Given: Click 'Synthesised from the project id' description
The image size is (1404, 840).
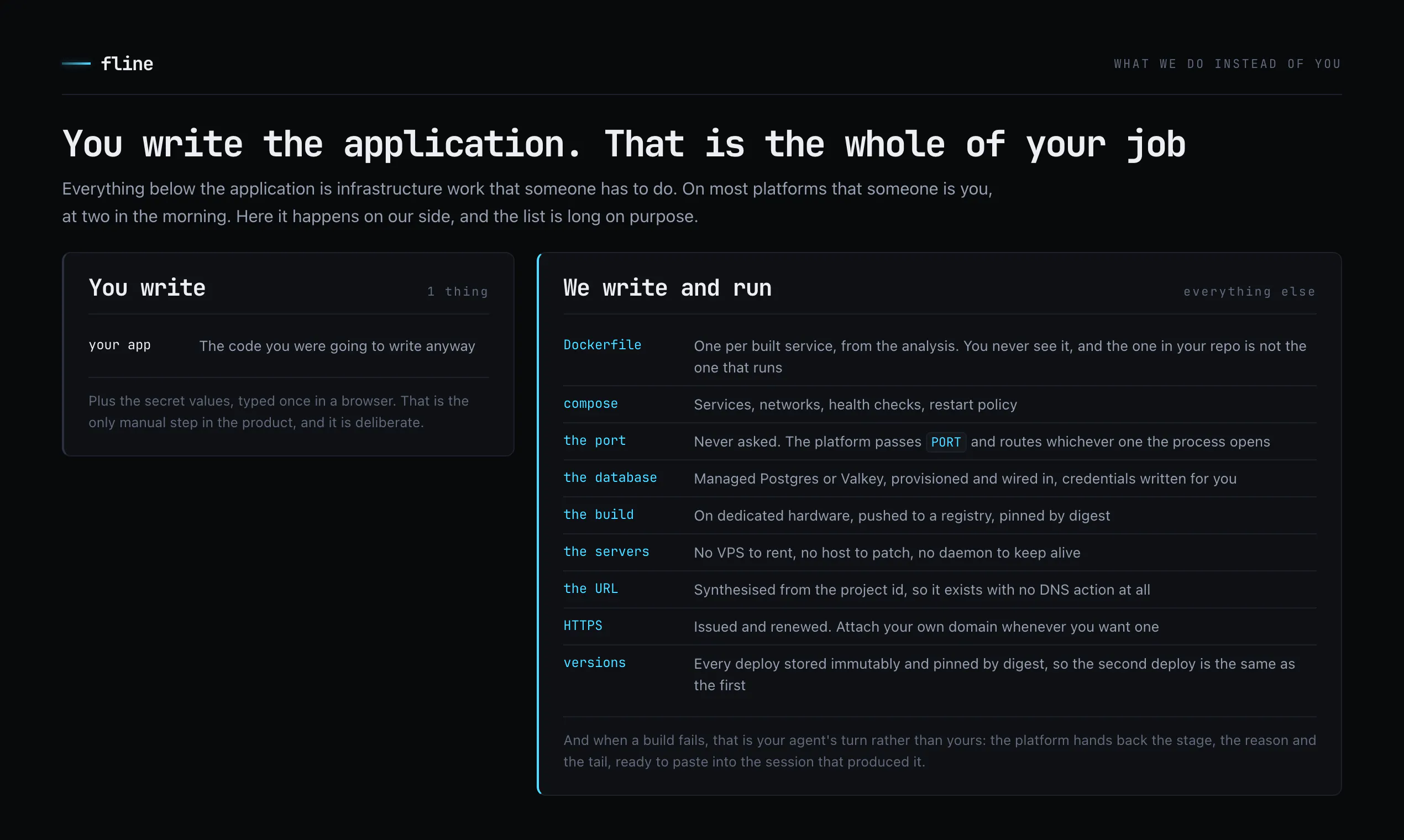Looking at the screenshot, I should (922, 590).
